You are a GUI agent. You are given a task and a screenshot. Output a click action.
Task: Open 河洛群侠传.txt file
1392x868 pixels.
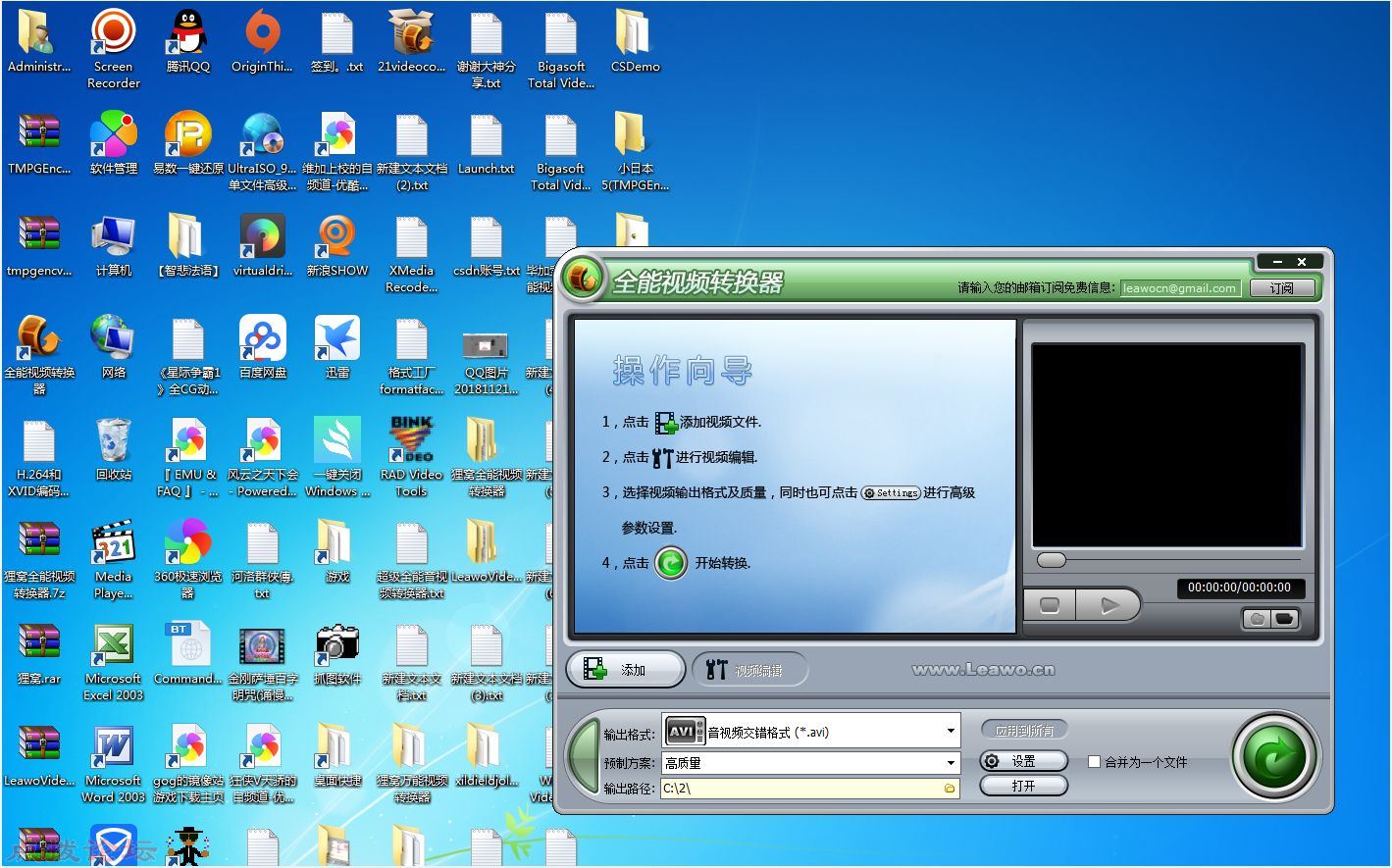(x=262, y=559)
